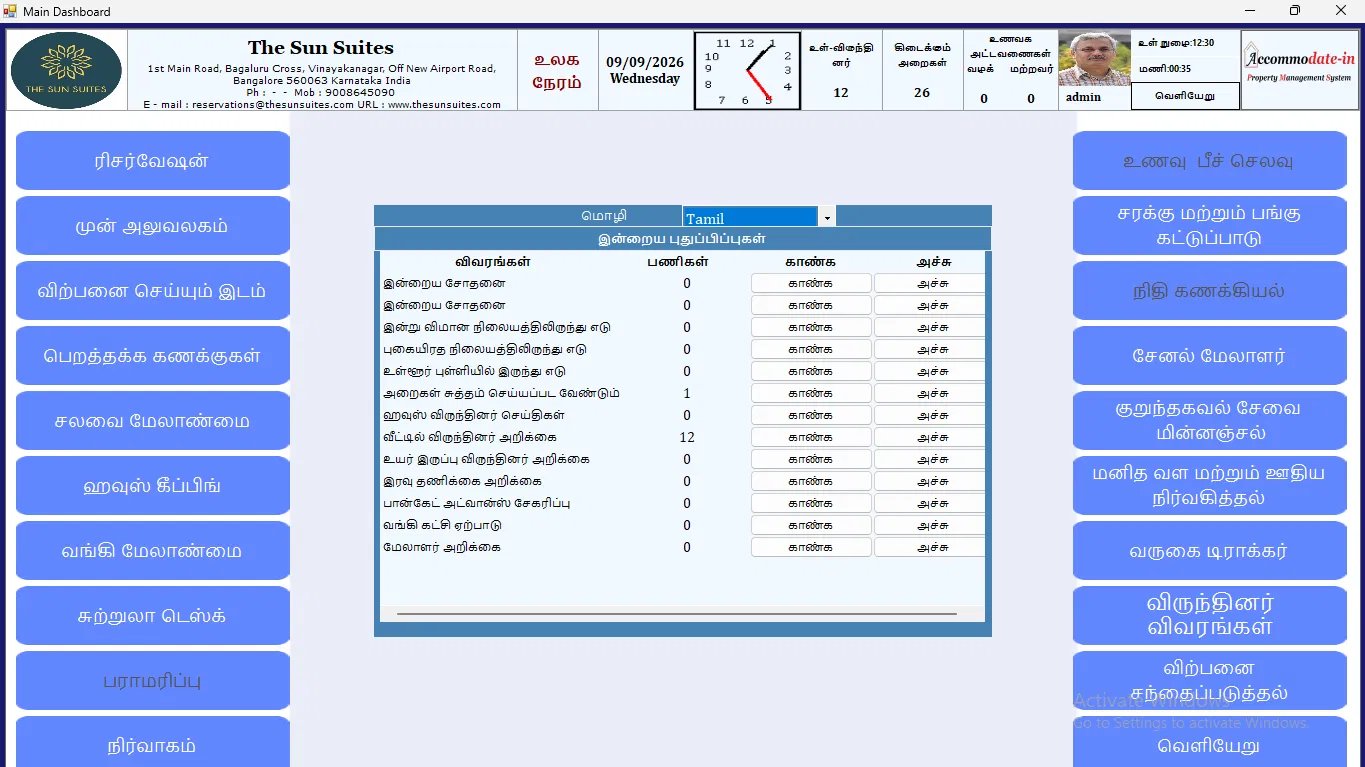
Task: Click count 1 in அறைகள் சுத்தம் row
Action: coord(687,393)
